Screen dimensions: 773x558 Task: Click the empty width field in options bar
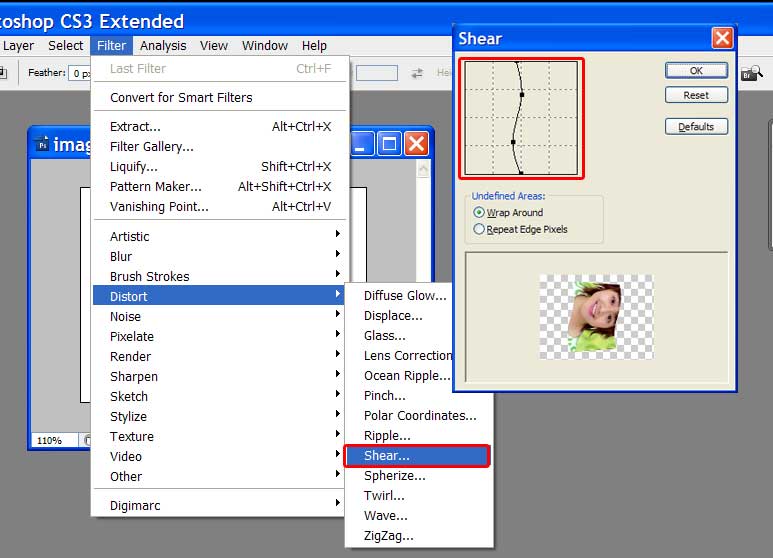click(377, 73)
